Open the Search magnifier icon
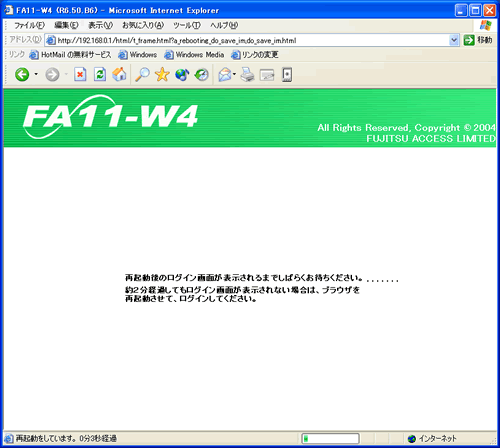This screenshot has width=500, height=448. [x=142, y=74]
